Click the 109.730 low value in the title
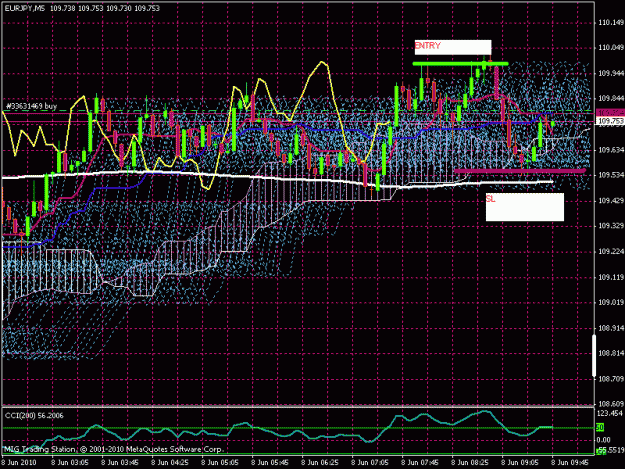 click(119, 8)
